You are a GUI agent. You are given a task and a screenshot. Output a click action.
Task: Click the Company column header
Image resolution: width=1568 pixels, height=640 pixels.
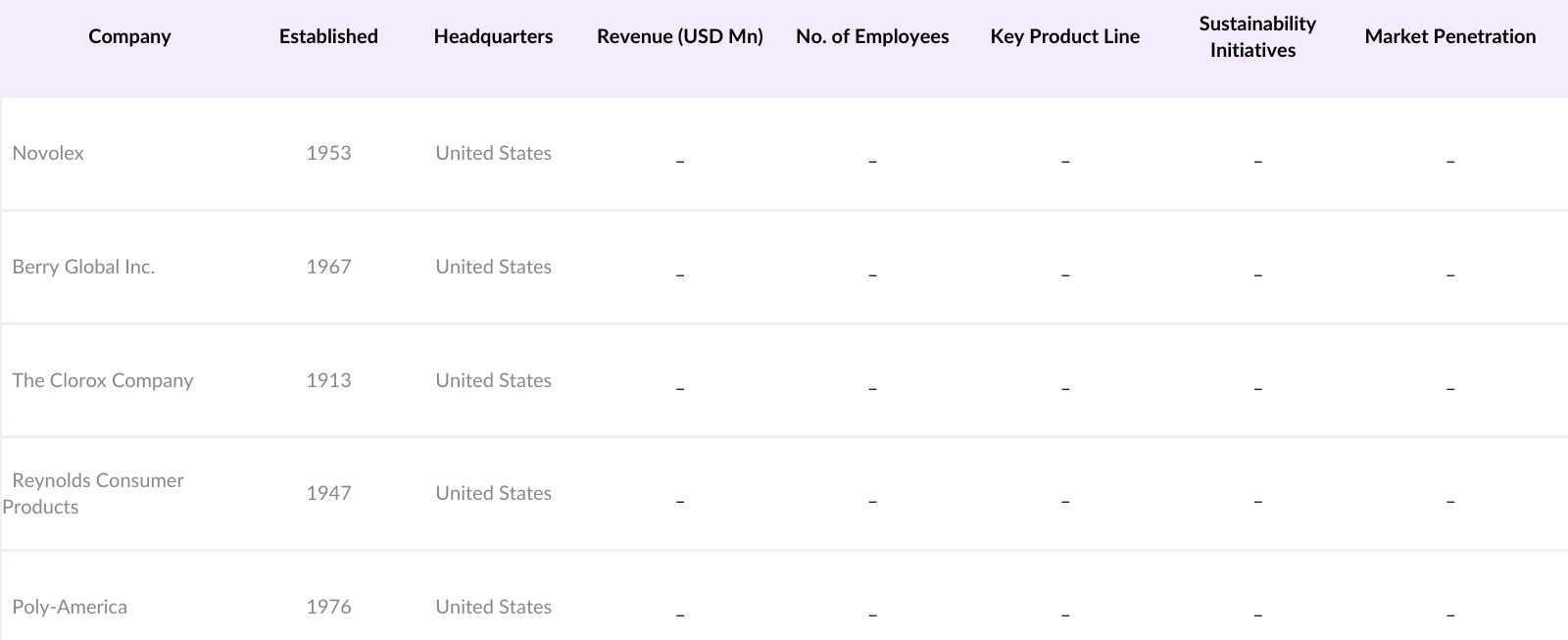coord(129,37)
